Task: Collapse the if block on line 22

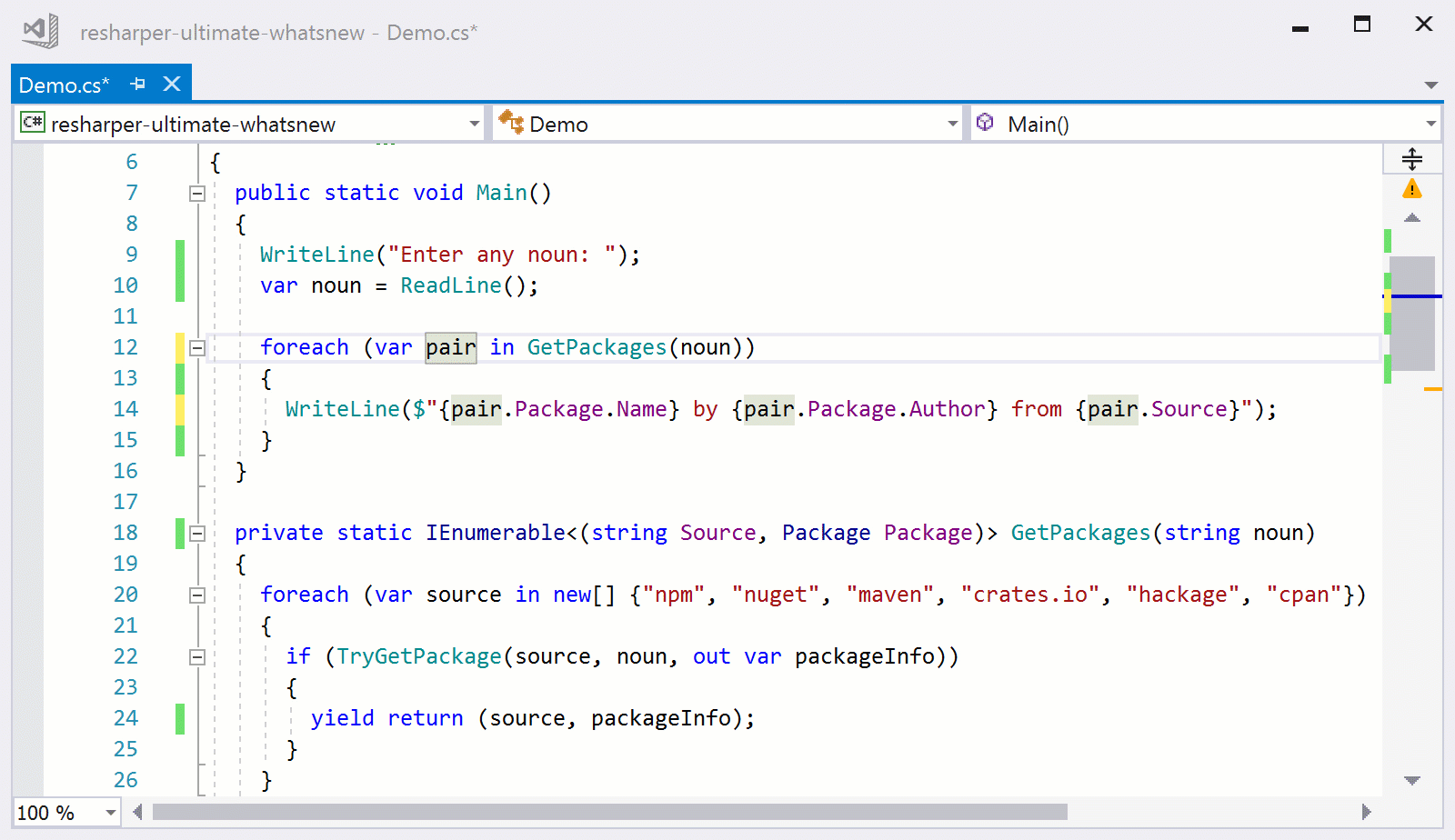Action: (196, 656)
